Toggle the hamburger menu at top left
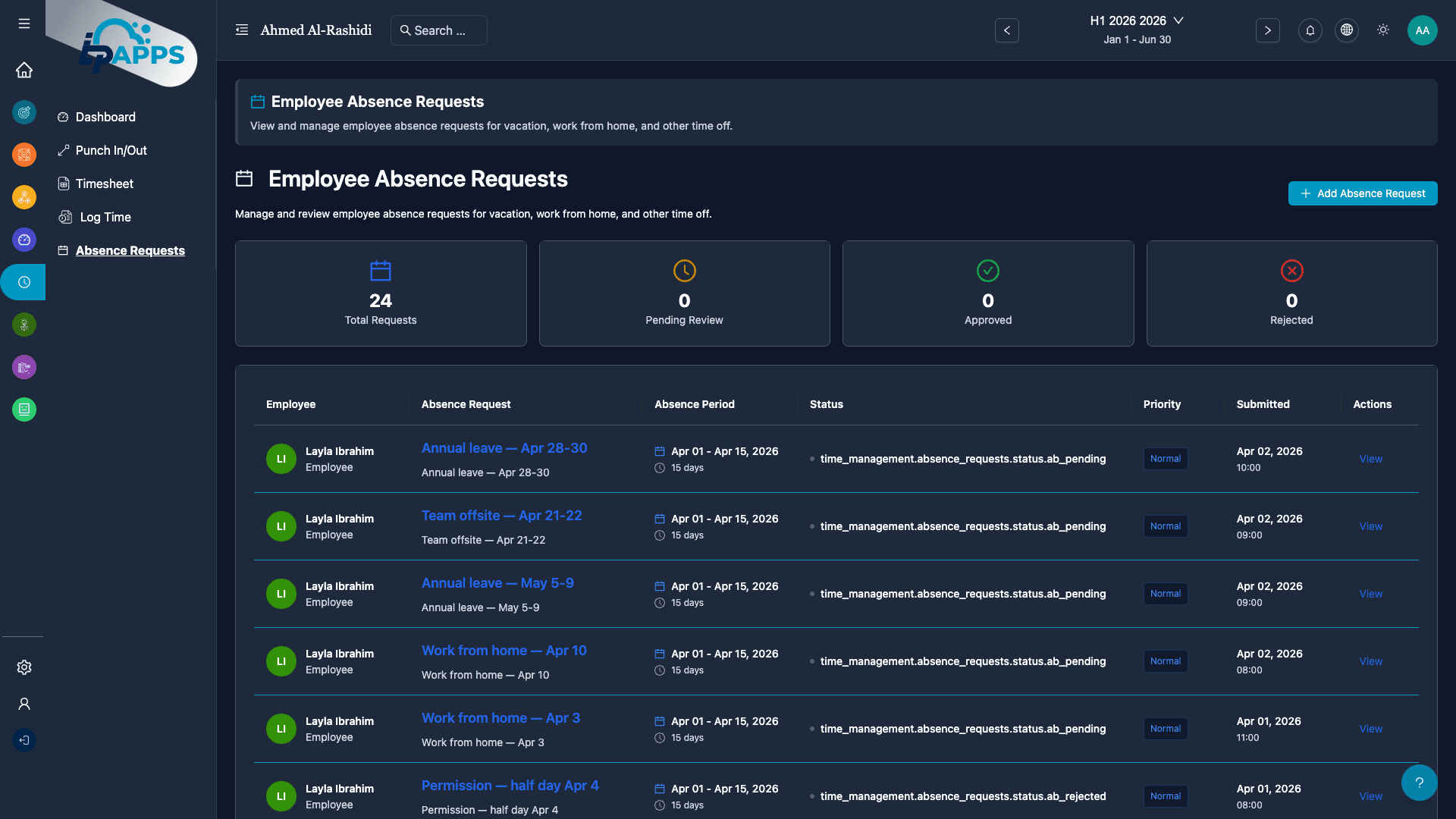The image size is (1456, 819). point(24,24)
